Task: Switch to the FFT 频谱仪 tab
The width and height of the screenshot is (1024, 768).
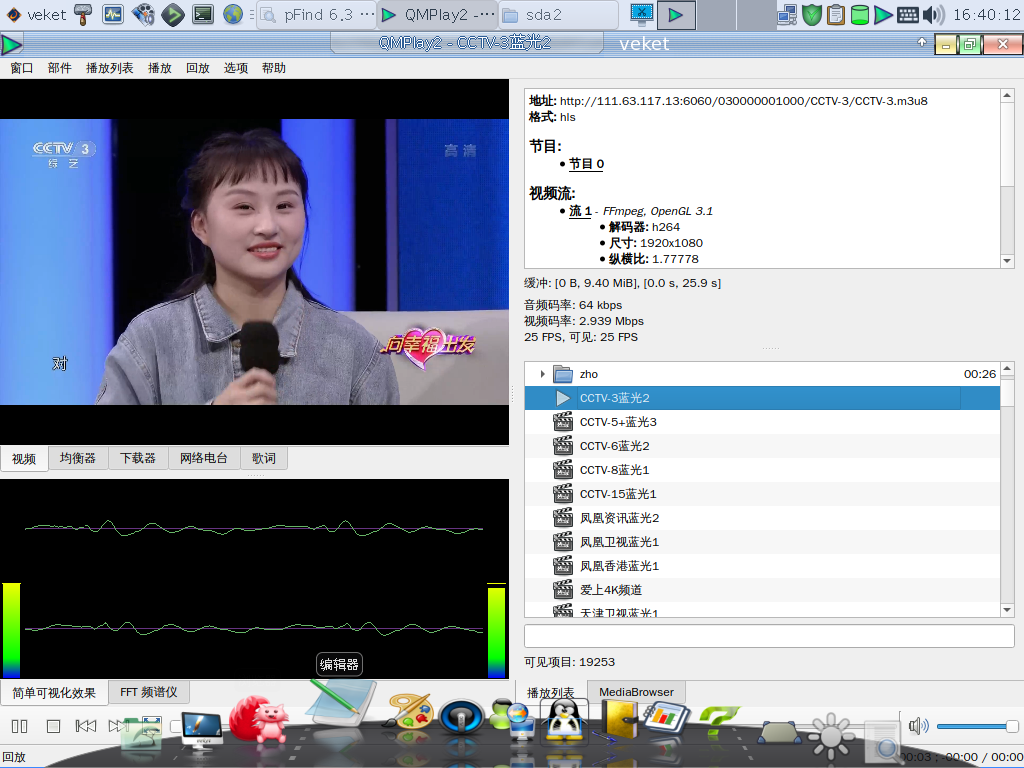Action: coord(149,692)
